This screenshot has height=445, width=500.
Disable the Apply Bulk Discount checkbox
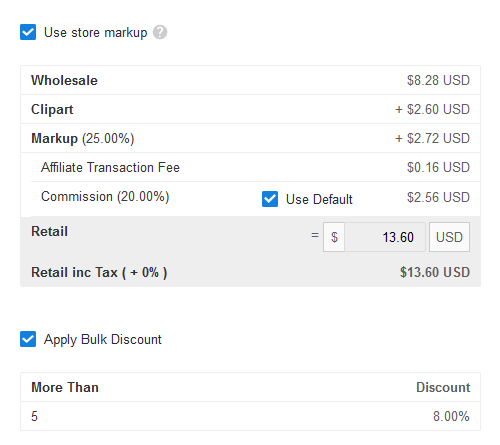point(28,339)
